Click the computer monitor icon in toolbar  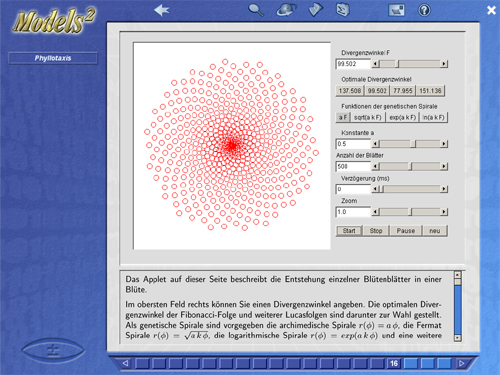[397, 10]
